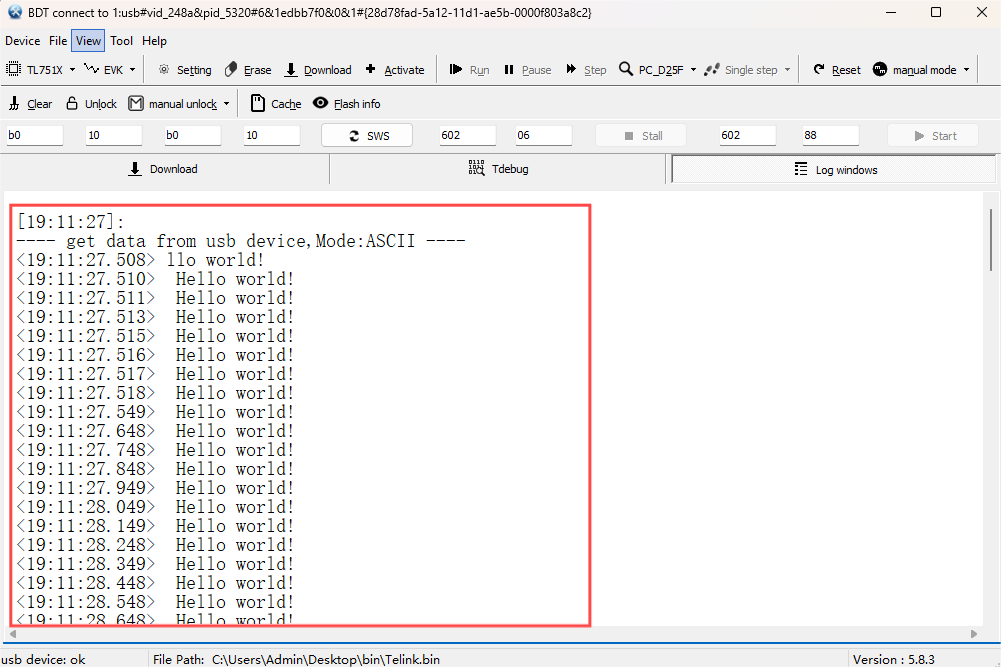Expand the EVK dropdown arrow
This screenshot has width=1001, height=667.
132,70
